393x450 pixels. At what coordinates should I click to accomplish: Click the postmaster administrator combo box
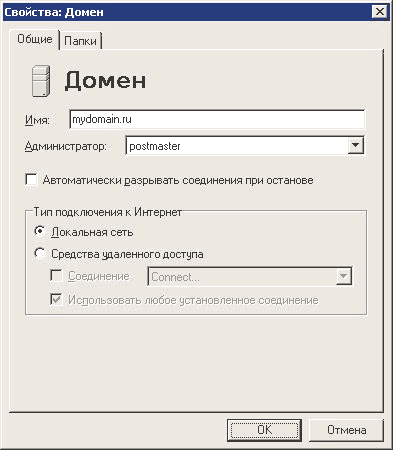[245, 146]
